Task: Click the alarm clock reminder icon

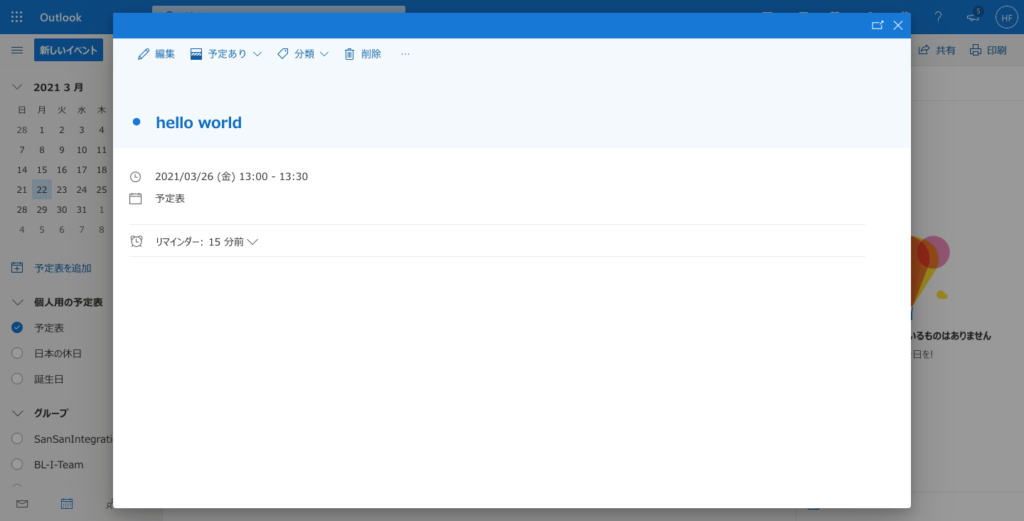Action: 136,242
